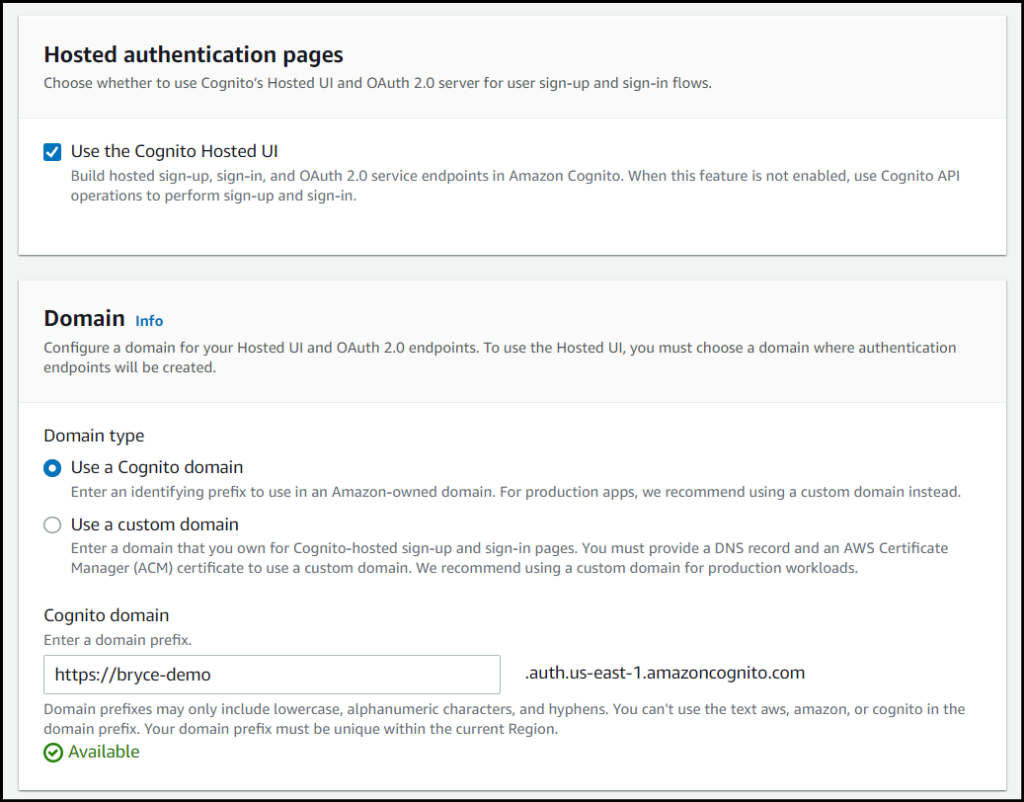Click the green Available checkmark icon
1024x802 pixels.
pyautogui.click(x=52, y=751)
